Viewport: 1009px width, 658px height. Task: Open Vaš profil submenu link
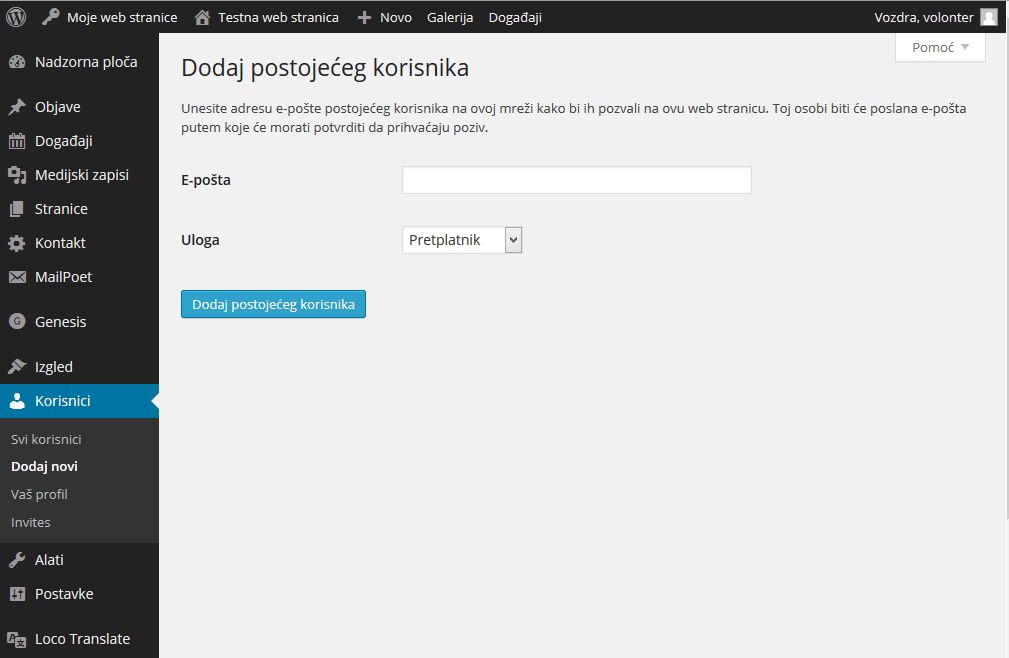point(39,495)
